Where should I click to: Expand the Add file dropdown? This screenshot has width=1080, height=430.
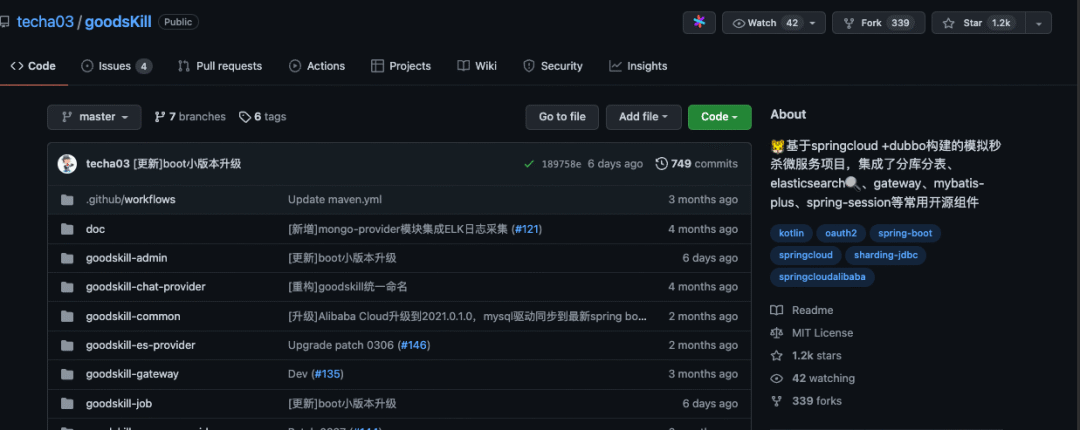pos(644,117)
